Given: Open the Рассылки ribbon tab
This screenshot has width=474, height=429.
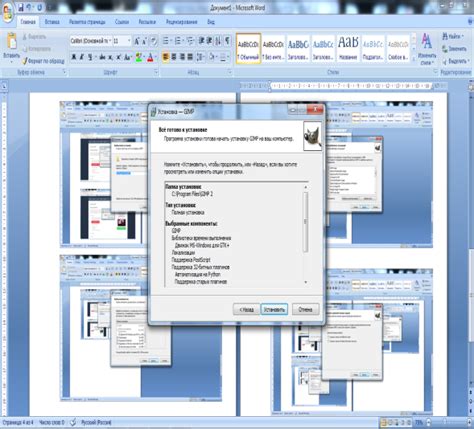Looking at the screenshot, I should tap(147, 22).
